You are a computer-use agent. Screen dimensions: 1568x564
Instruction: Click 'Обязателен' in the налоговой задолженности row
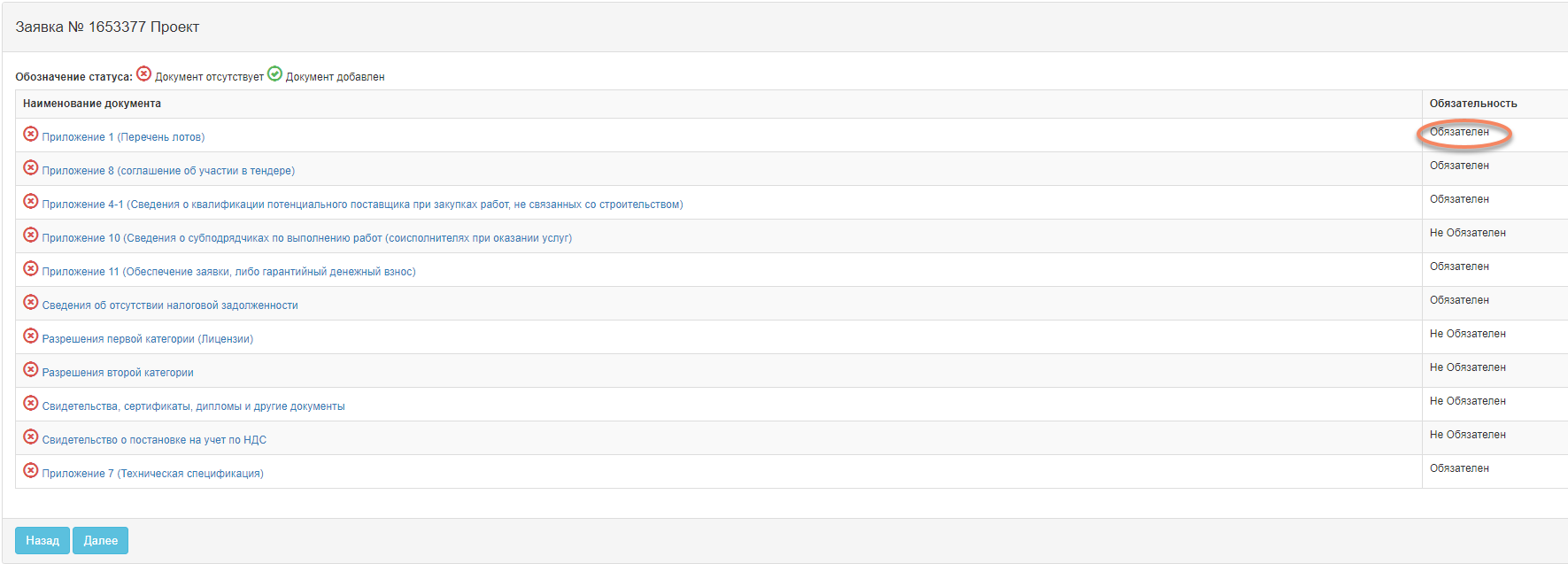click(1459, 300)
